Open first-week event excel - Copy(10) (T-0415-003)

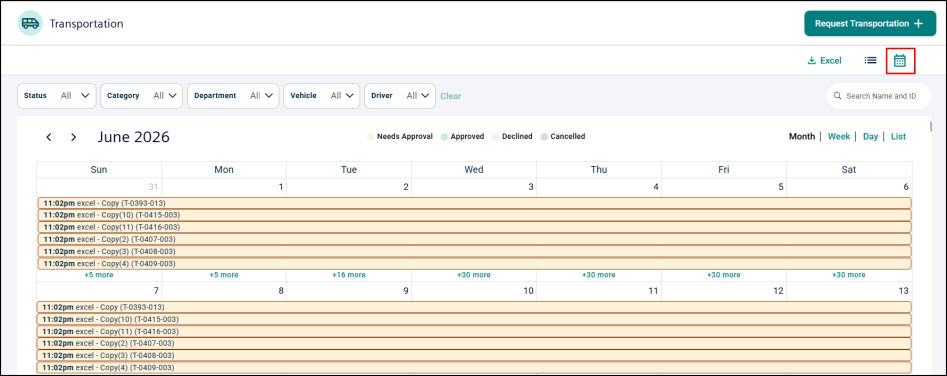point(475,215)
